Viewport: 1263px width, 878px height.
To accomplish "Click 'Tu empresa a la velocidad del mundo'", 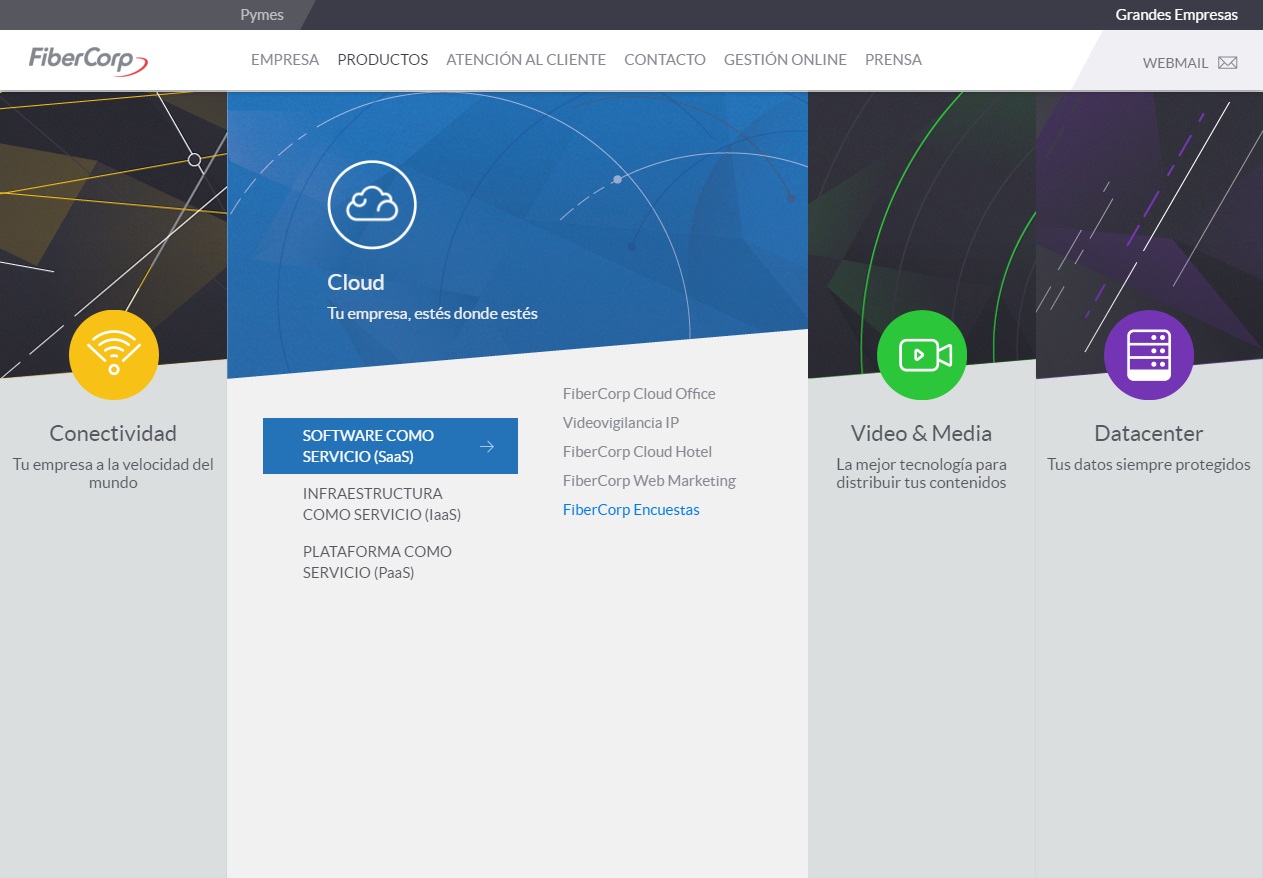I will 113,474.
